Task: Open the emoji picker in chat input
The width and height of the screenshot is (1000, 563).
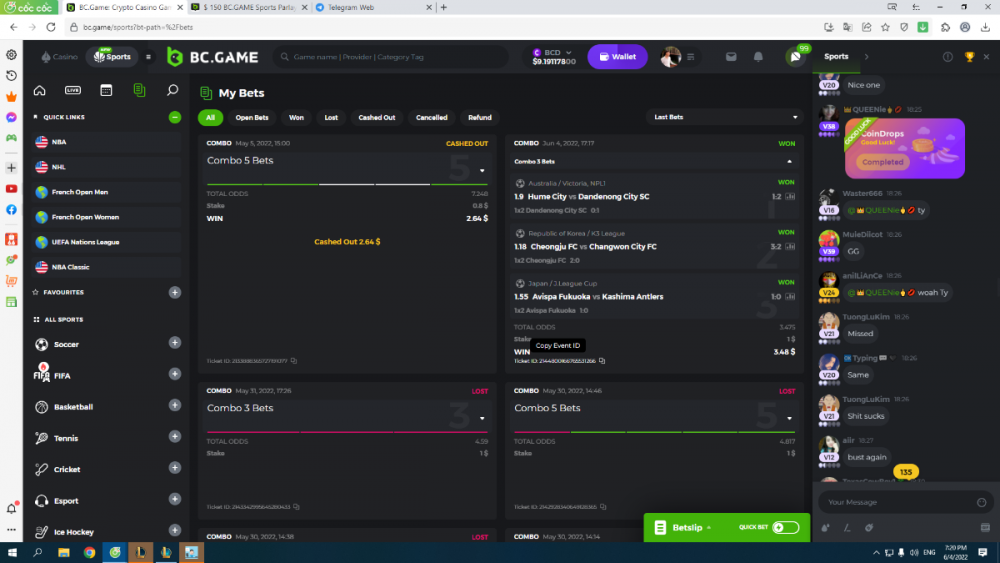Action: 982,502
